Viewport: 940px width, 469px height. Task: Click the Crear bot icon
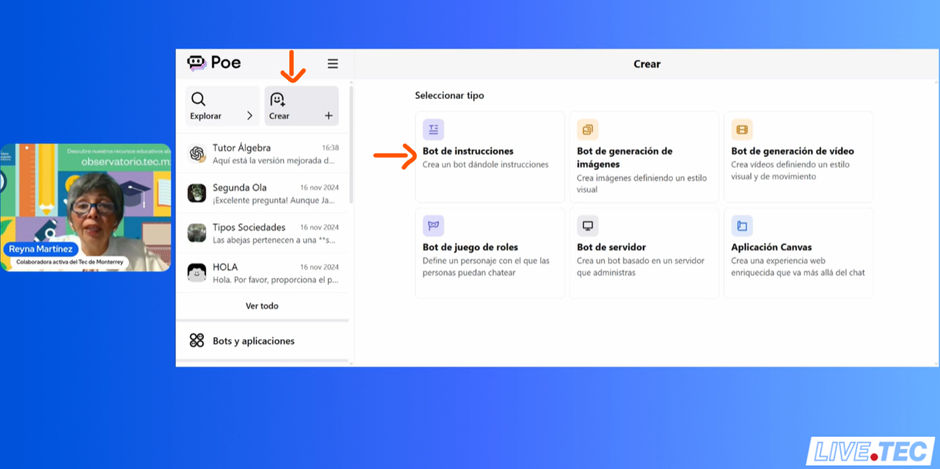(x=277, y=99)
